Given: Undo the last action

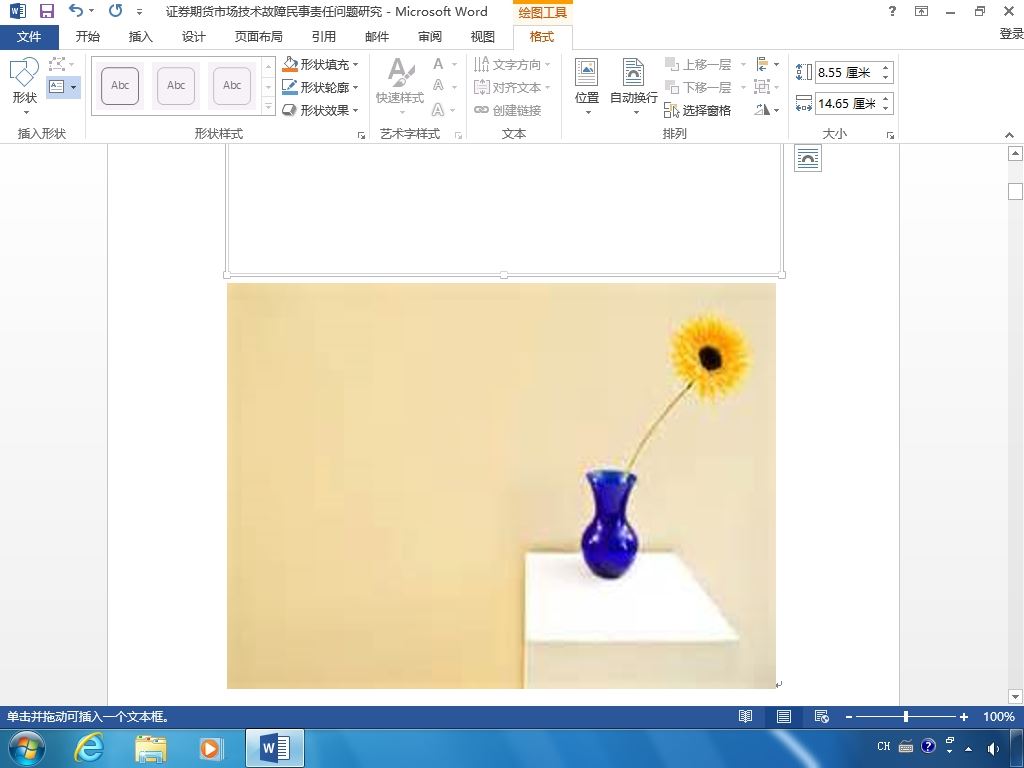Looking at the screenshot, I should 76,11.
